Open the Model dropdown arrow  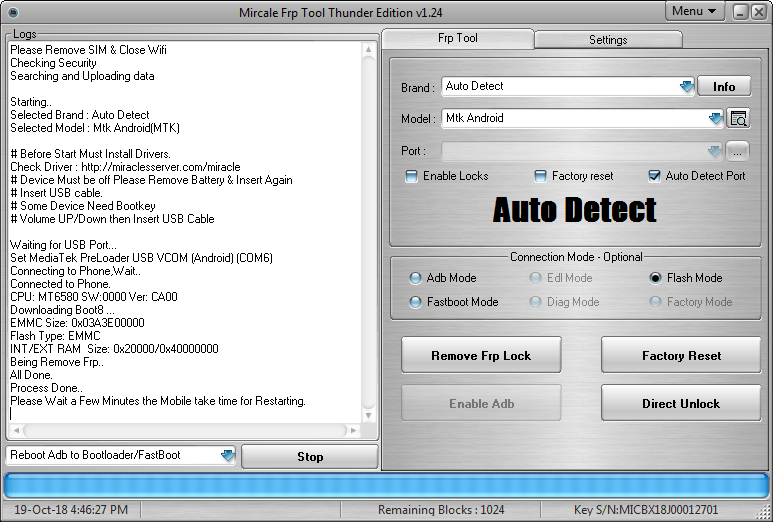coord(715,118)
